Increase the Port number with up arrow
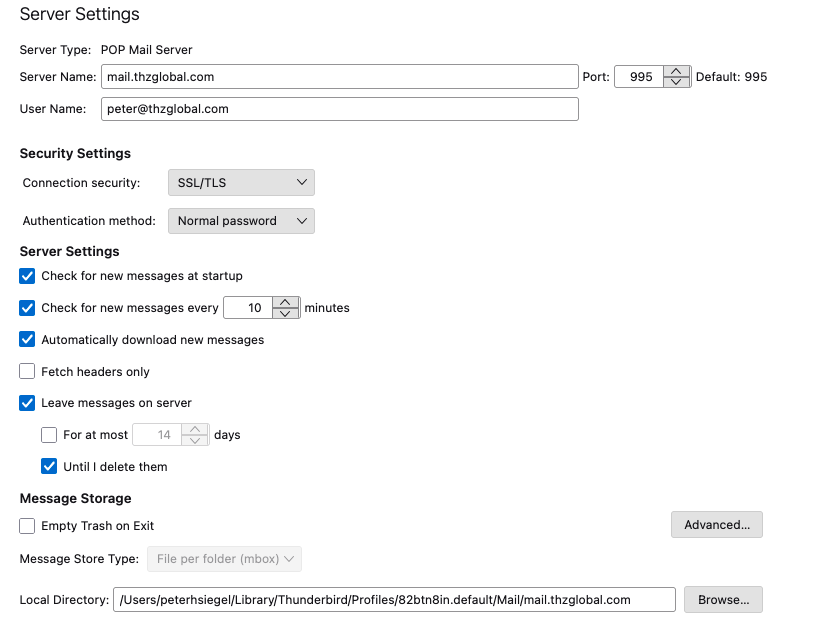This screenshot has width=821, height=628. tap(678, 71)
